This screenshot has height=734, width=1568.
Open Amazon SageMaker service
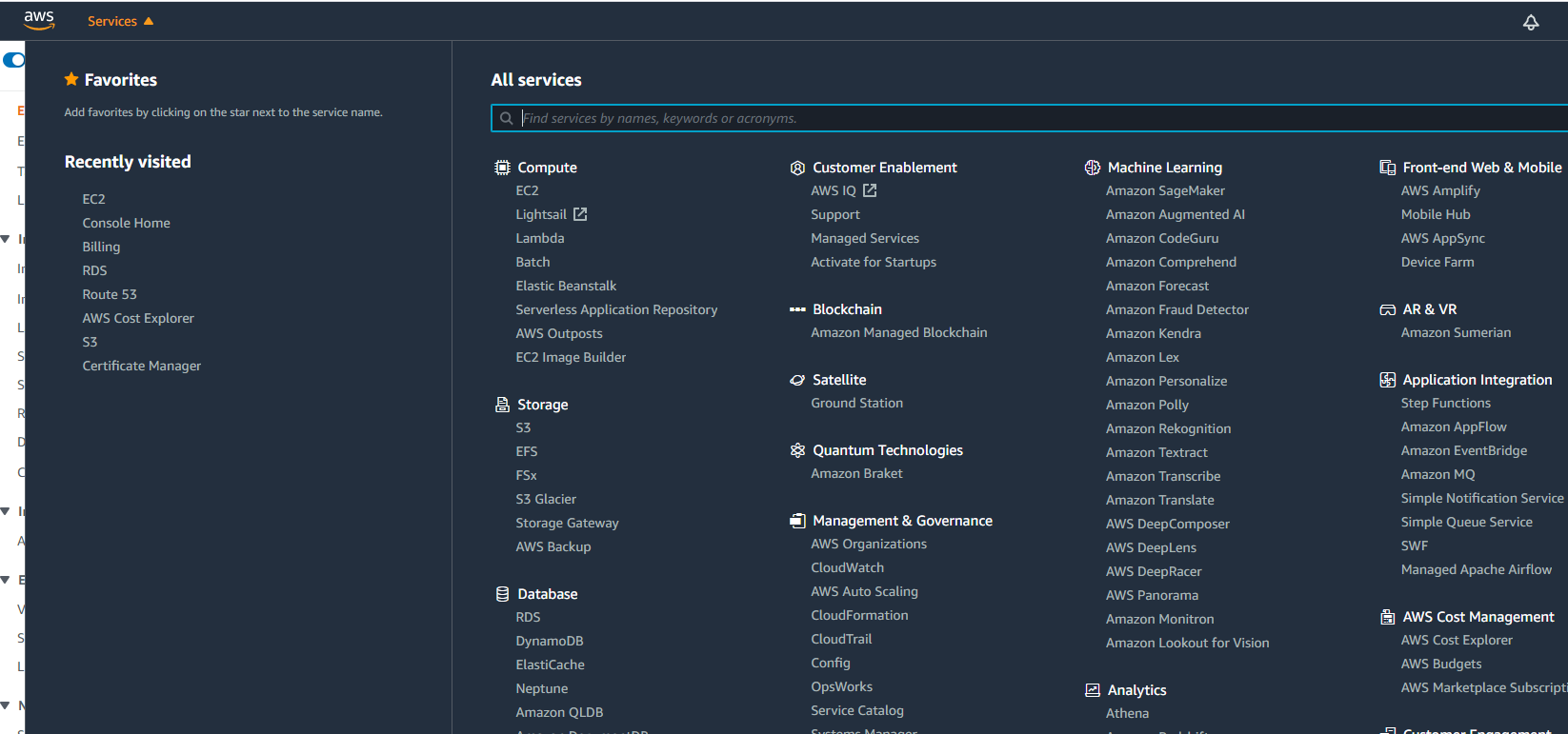coord(1165,190)
